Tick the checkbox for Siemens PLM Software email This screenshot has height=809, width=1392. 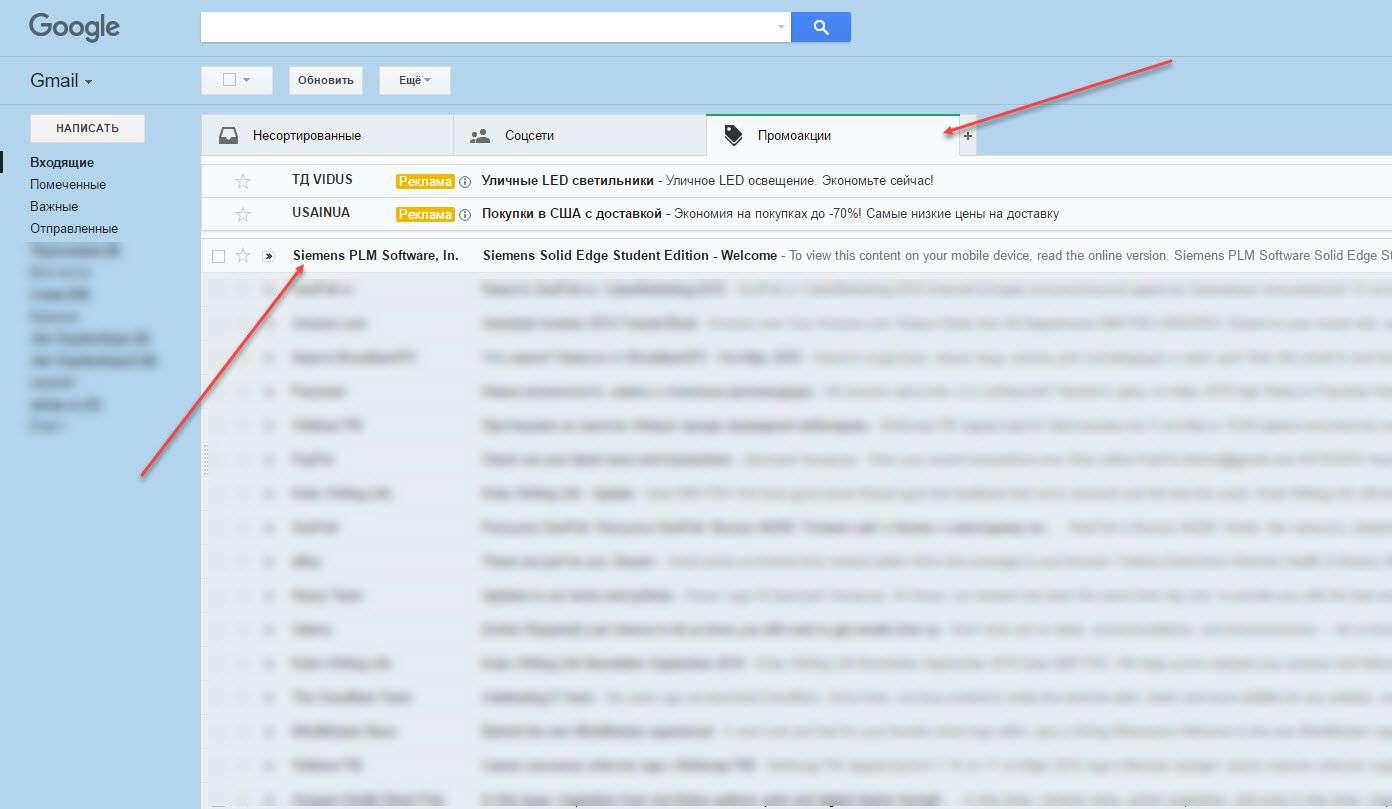(x=218, y=256)
